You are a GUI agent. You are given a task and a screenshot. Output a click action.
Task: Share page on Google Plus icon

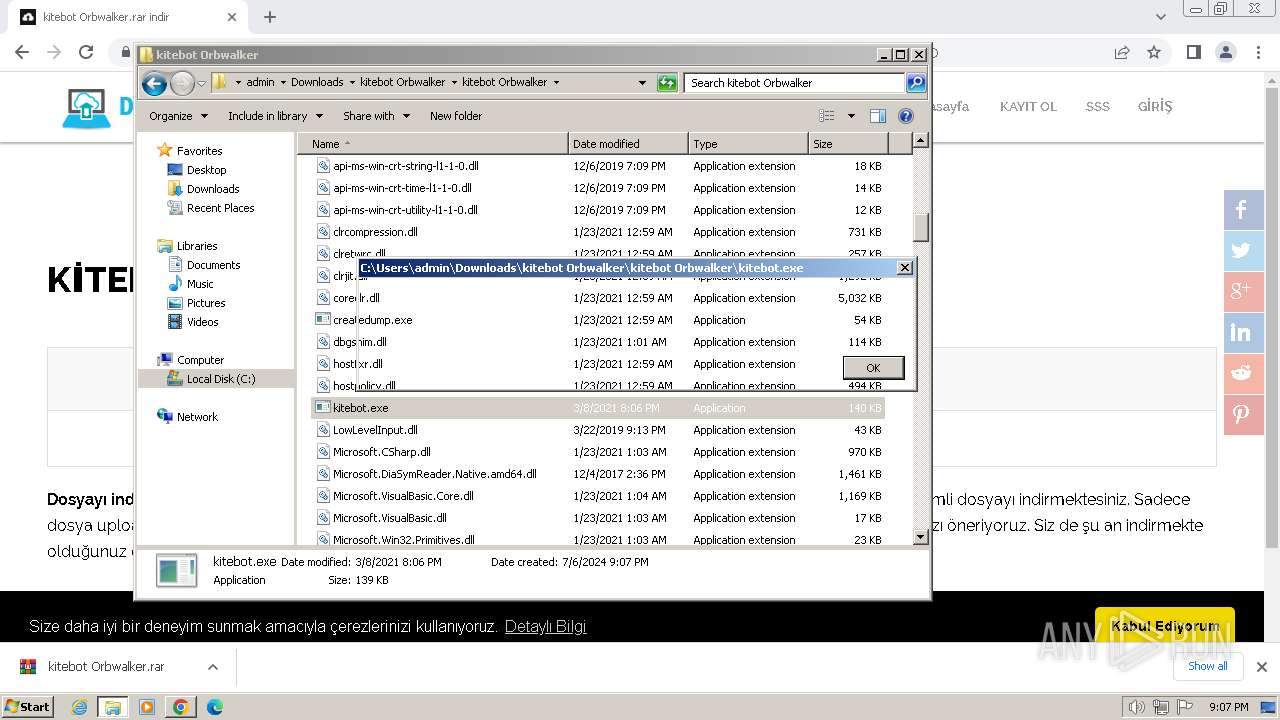pyautogui.click(x=1244, y=291)
